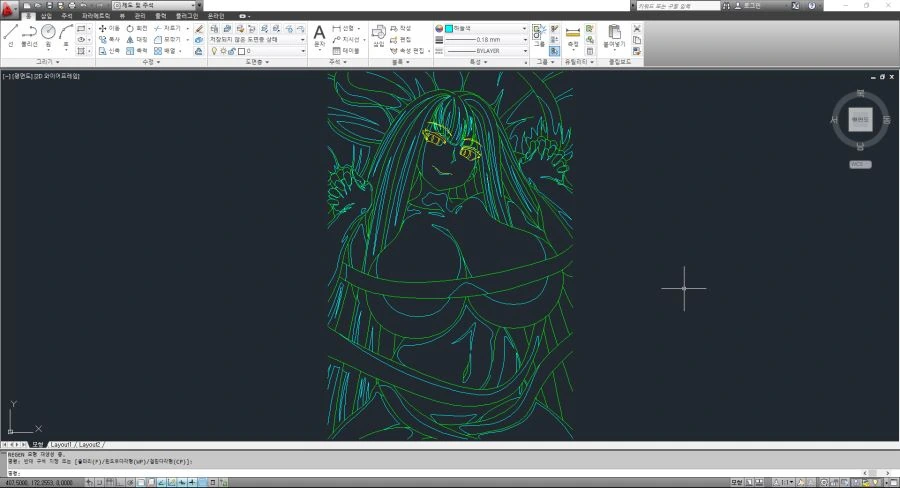Click the Erase tool icon
This screenshot has width=900, height=488.
[199, 29]
